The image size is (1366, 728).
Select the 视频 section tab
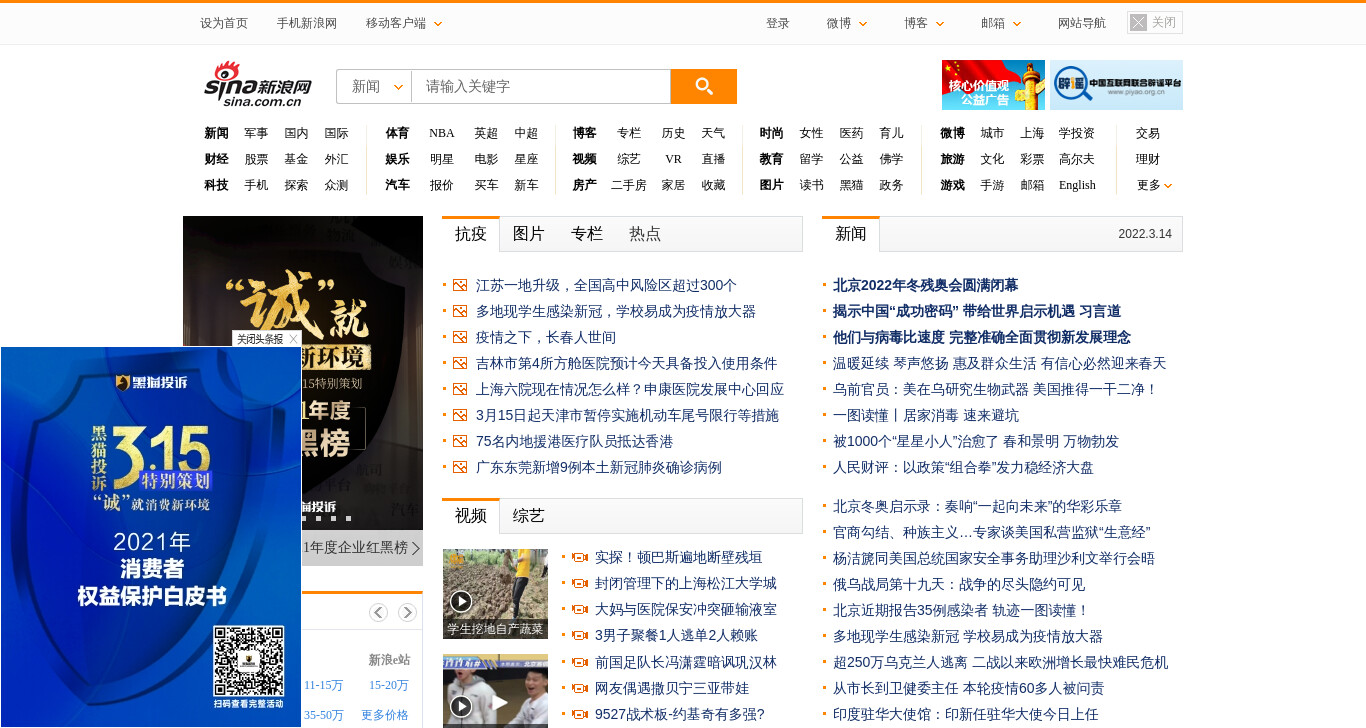pyautogui.click(x=471, y=516)
